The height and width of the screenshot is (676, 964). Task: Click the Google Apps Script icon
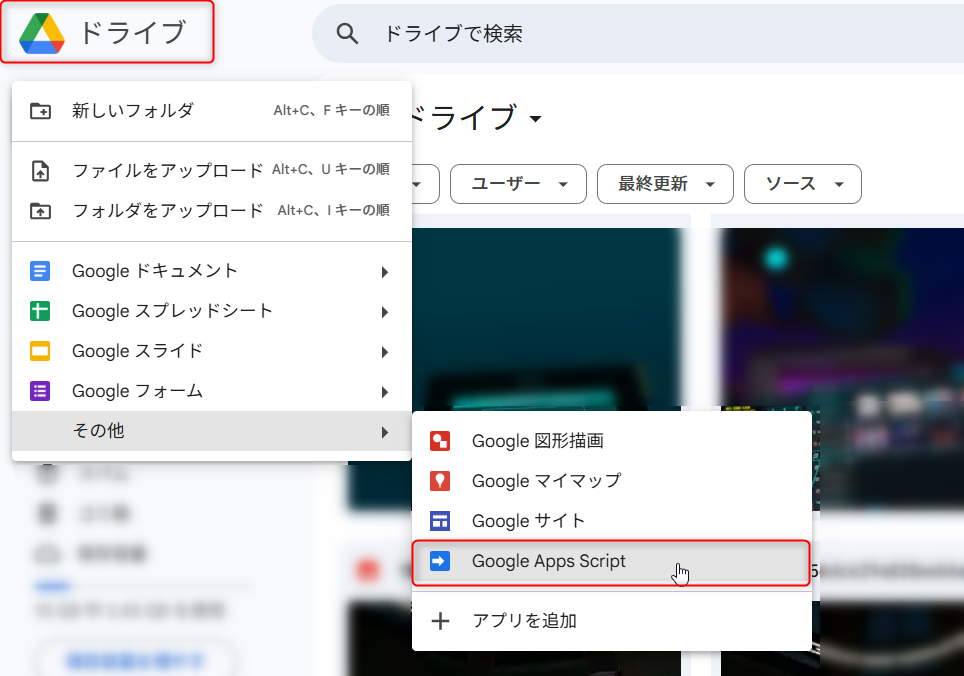click(440, 560)
